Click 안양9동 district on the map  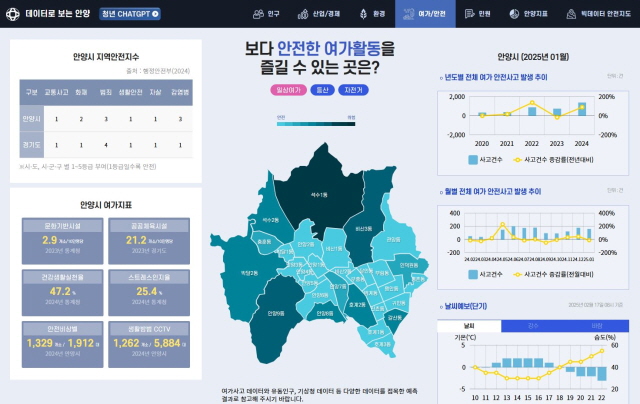coord(269,313)
